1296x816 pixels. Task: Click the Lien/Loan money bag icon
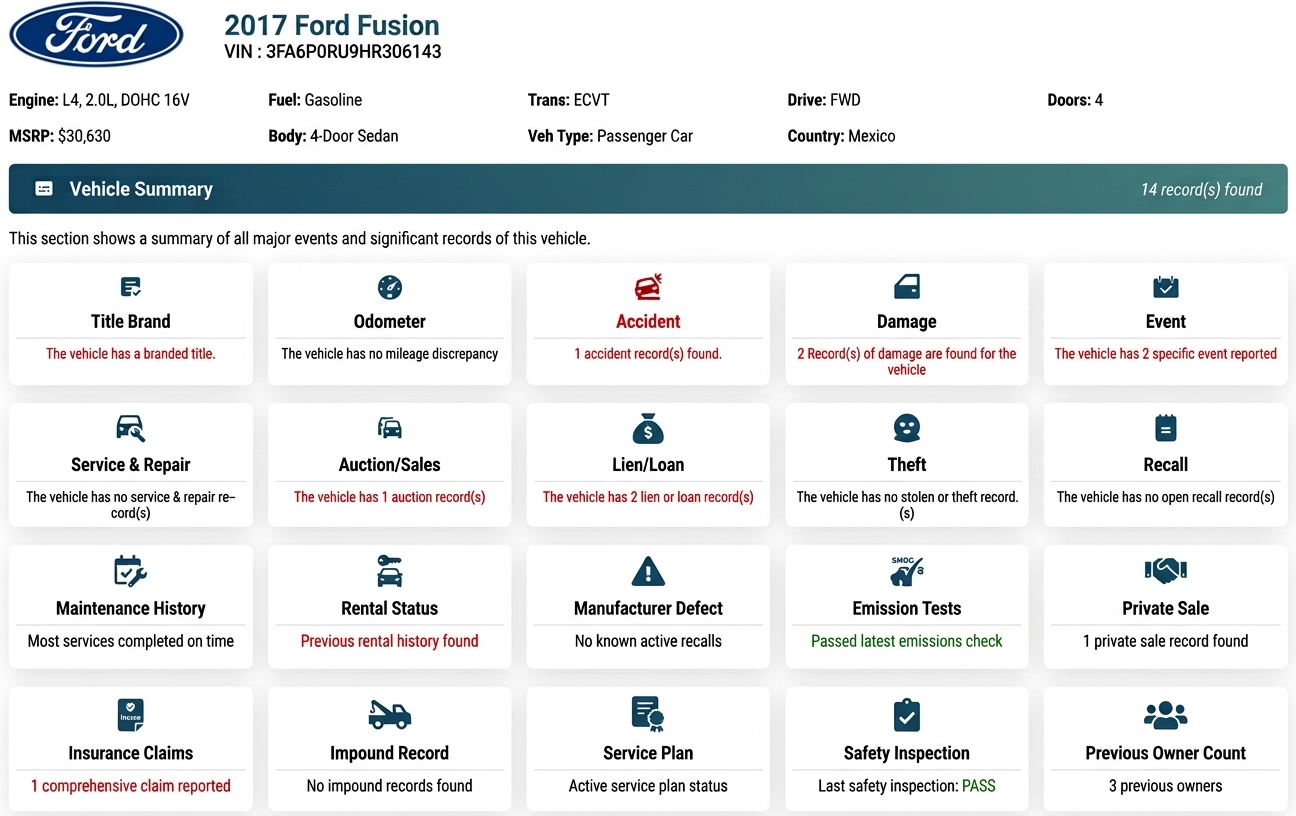(648, 429)
